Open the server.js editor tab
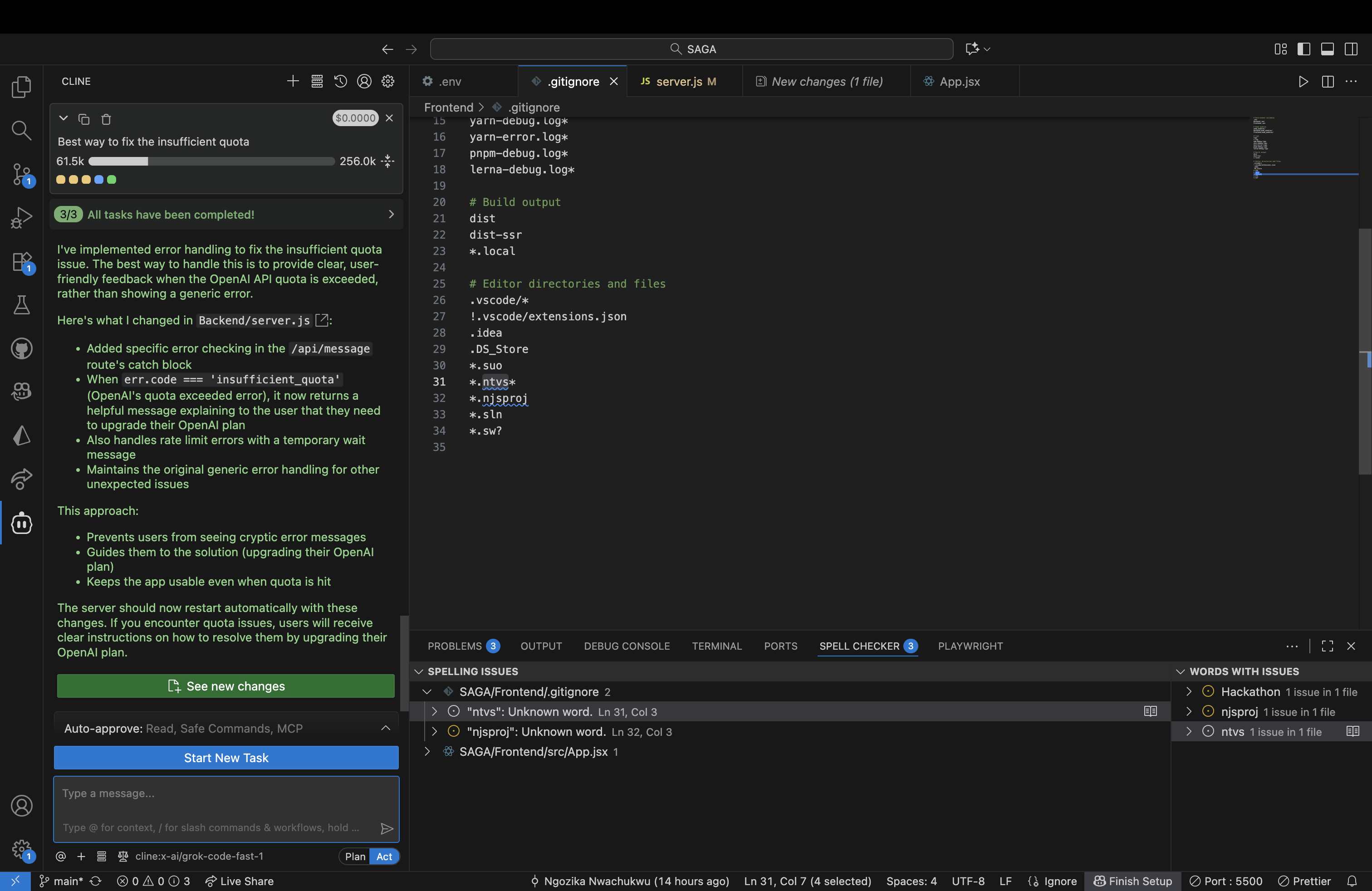 click(x=678, y=81)
